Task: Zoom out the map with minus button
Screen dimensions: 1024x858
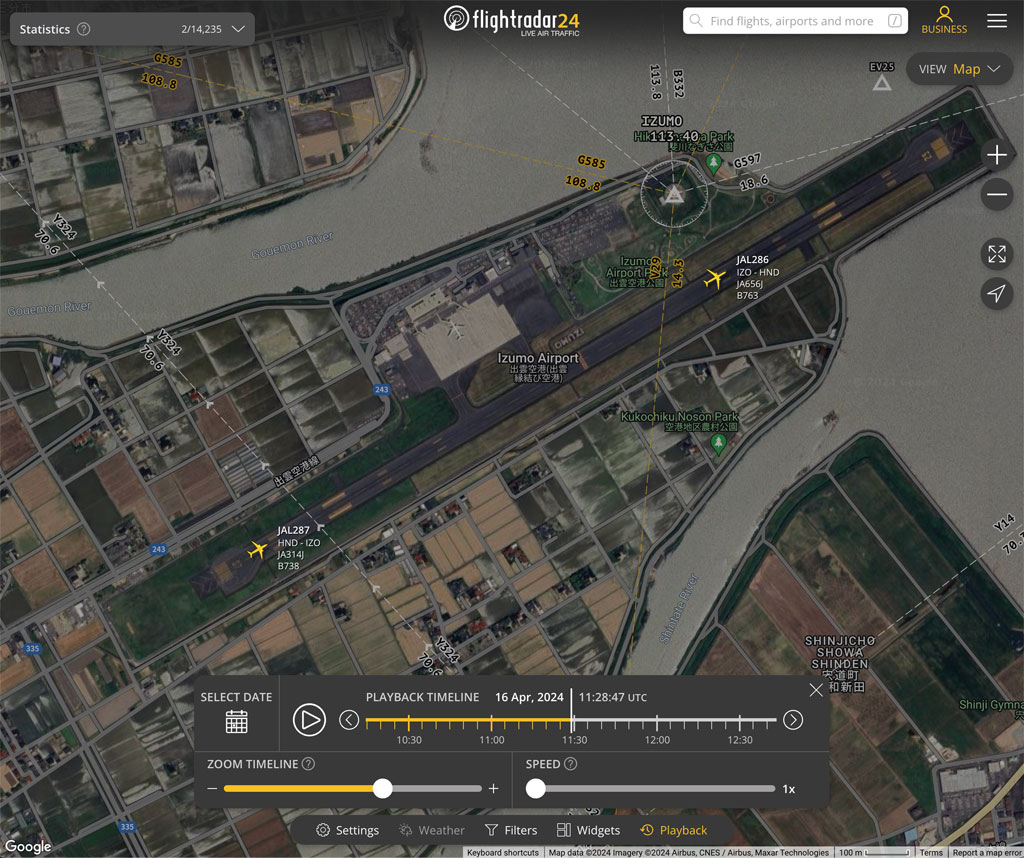Action: point(996,195)
